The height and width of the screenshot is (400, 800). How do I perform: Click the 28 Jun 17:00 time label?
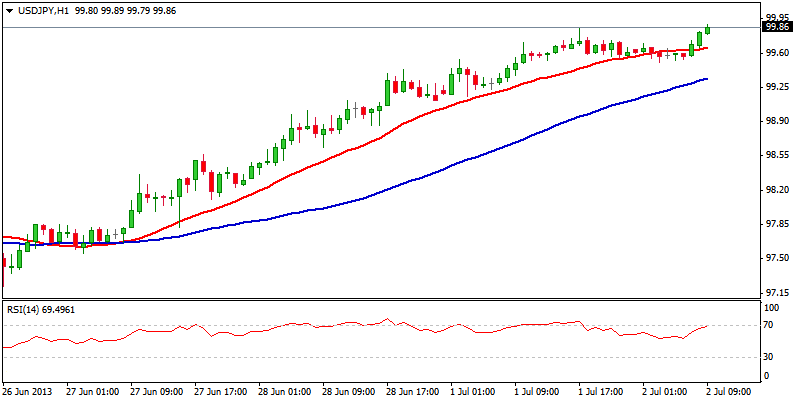(x=413, y=392)
